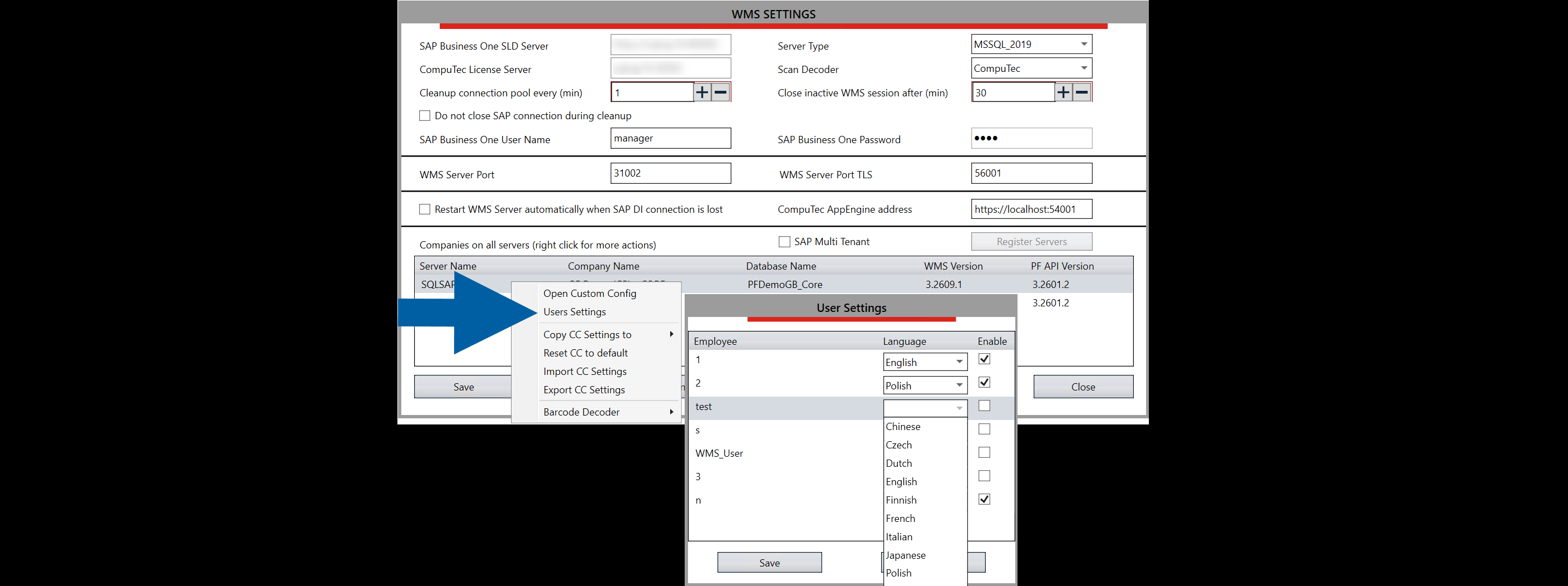This screenshot has width=1568, height=586.
Task: Open Polish language dropdown for employee 2
Action: pos(925,385)
